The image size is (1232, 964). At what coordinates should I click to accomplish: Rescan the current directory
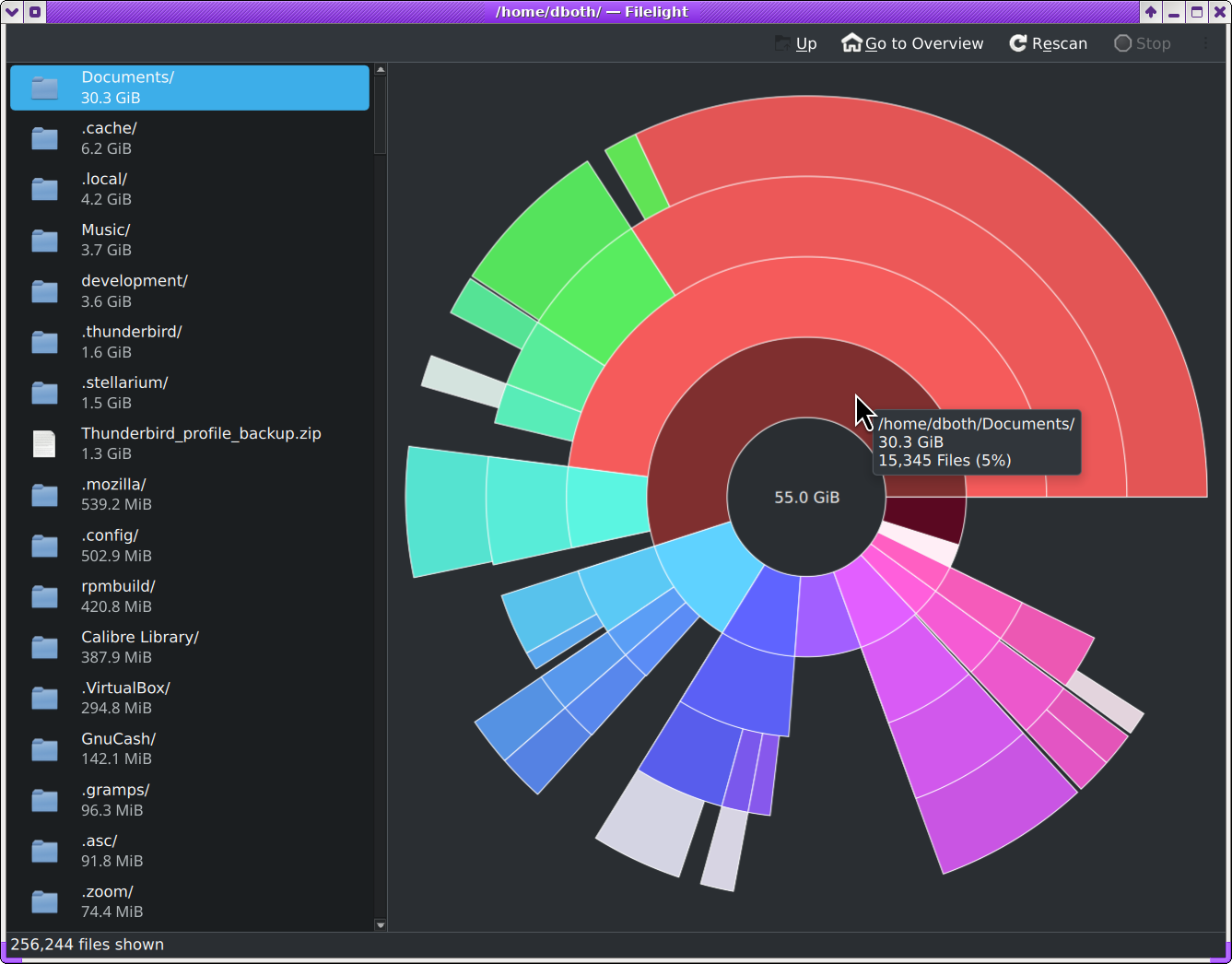point(1048,43)
